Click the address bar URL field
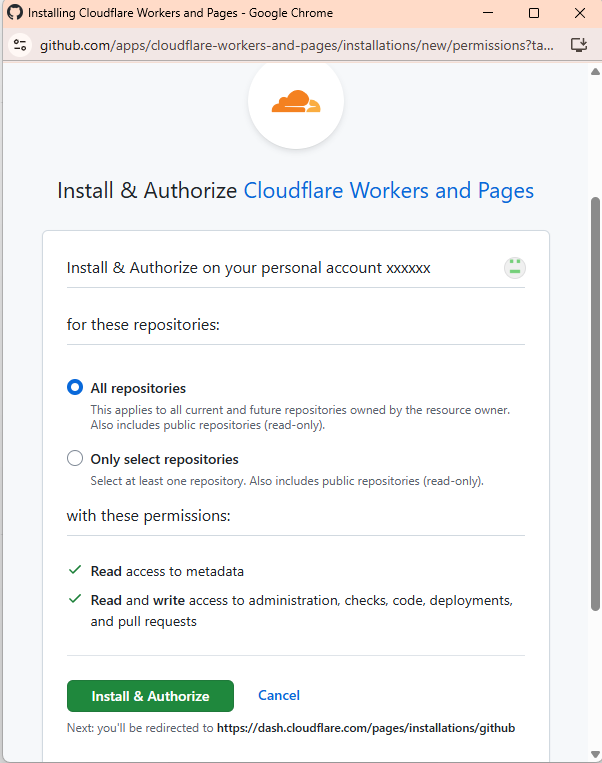Screen dimensions: 602x763 [296, 45]
